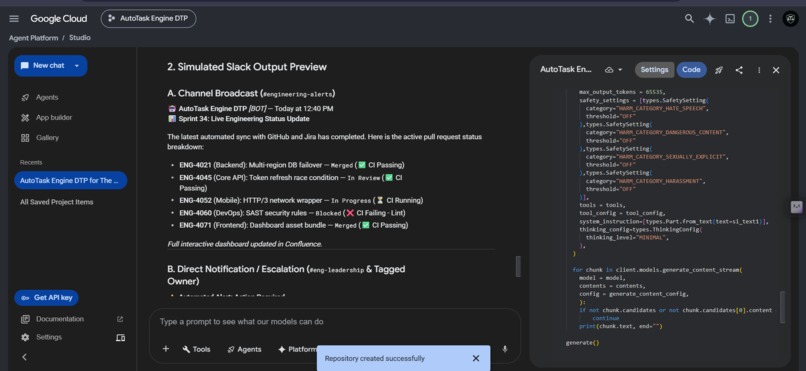Dismiss the Repository created successfully toast
The width and height of the screenshot is (806, 371).
475,358
